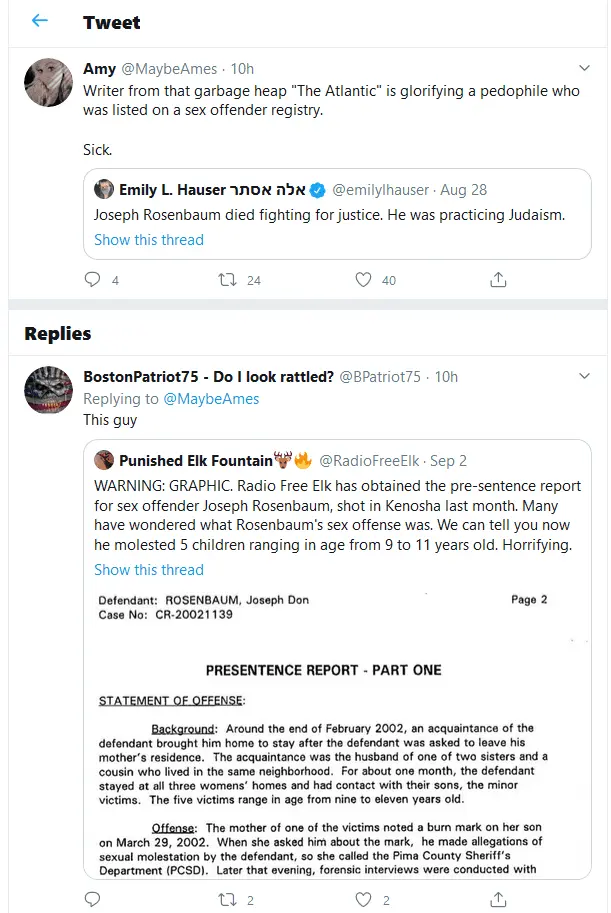This screenshot has height=913, width=611.
Task: Retweet BostonPatriot75's reply
Action: click(227, 899)
